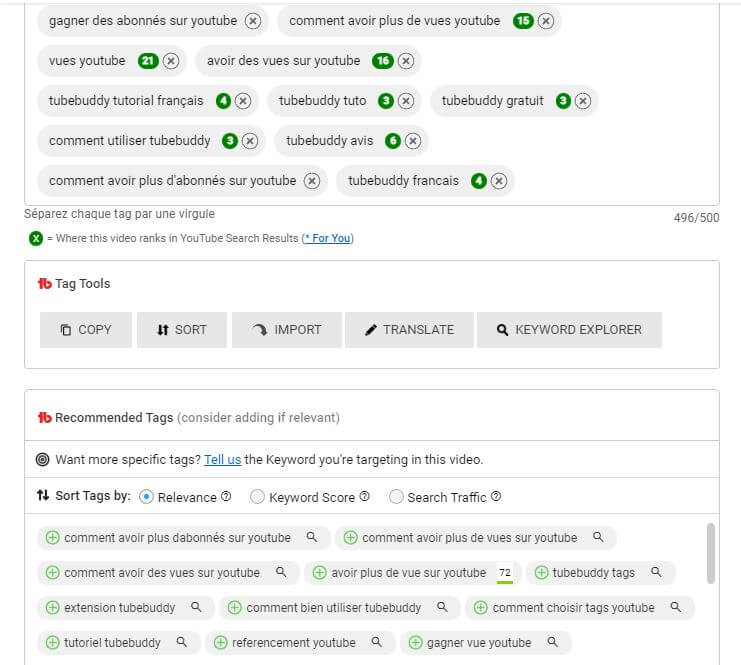Click rank badge 4 on 'tubebuddy francais'
Image resolution: width=741 pixels, height=665 pixels.
479,181
